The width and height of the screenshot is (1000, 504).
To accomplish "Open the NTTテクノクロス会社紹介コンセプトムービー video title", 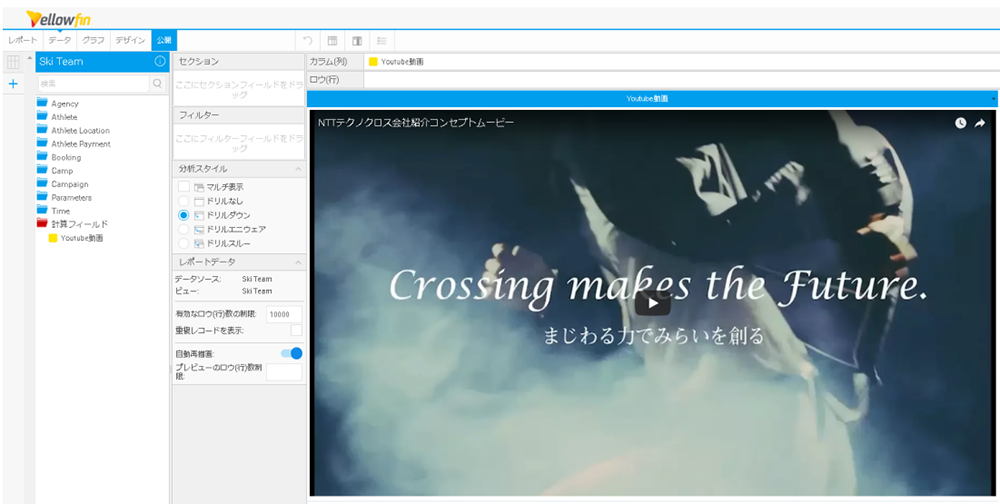I will tap(416, 122).
